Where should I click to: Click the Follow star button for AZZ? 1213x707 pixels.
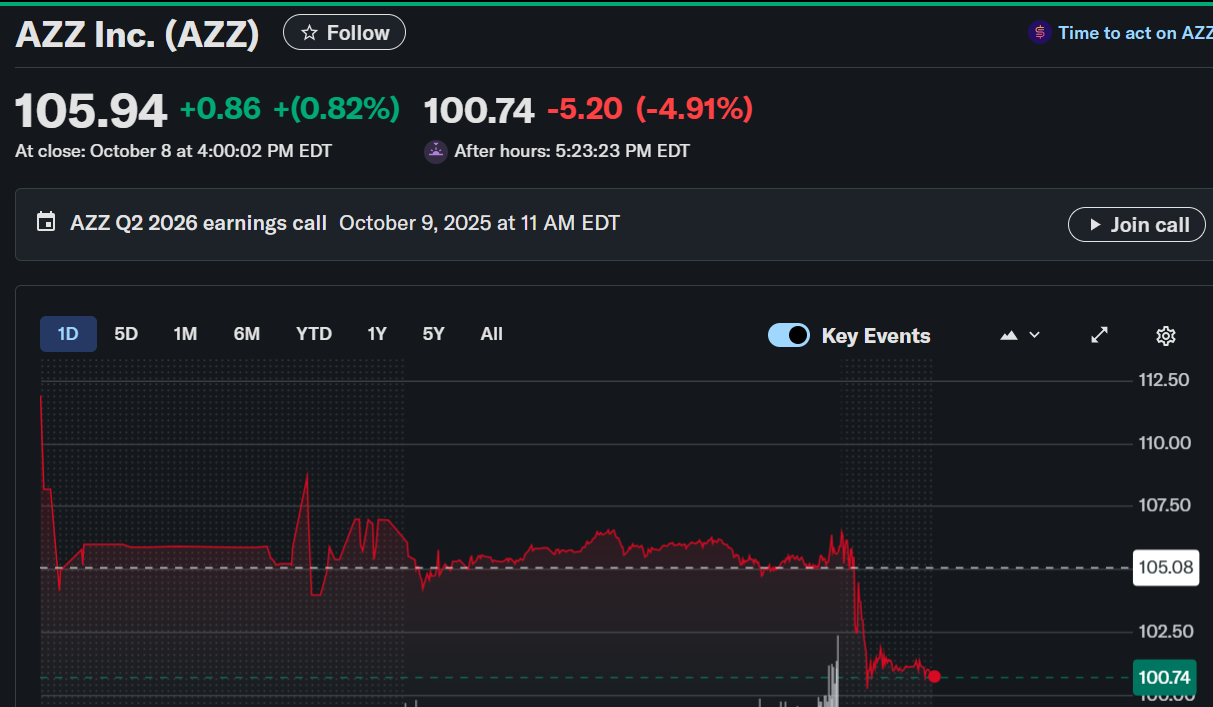(x=344, y=33)
